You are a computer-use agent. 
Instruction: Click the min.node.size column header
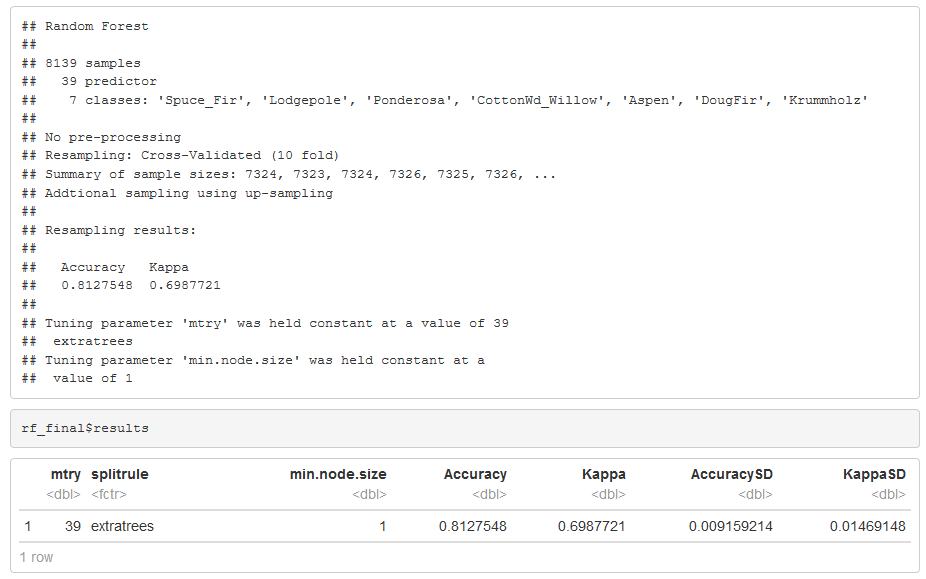tap(338, 474)
